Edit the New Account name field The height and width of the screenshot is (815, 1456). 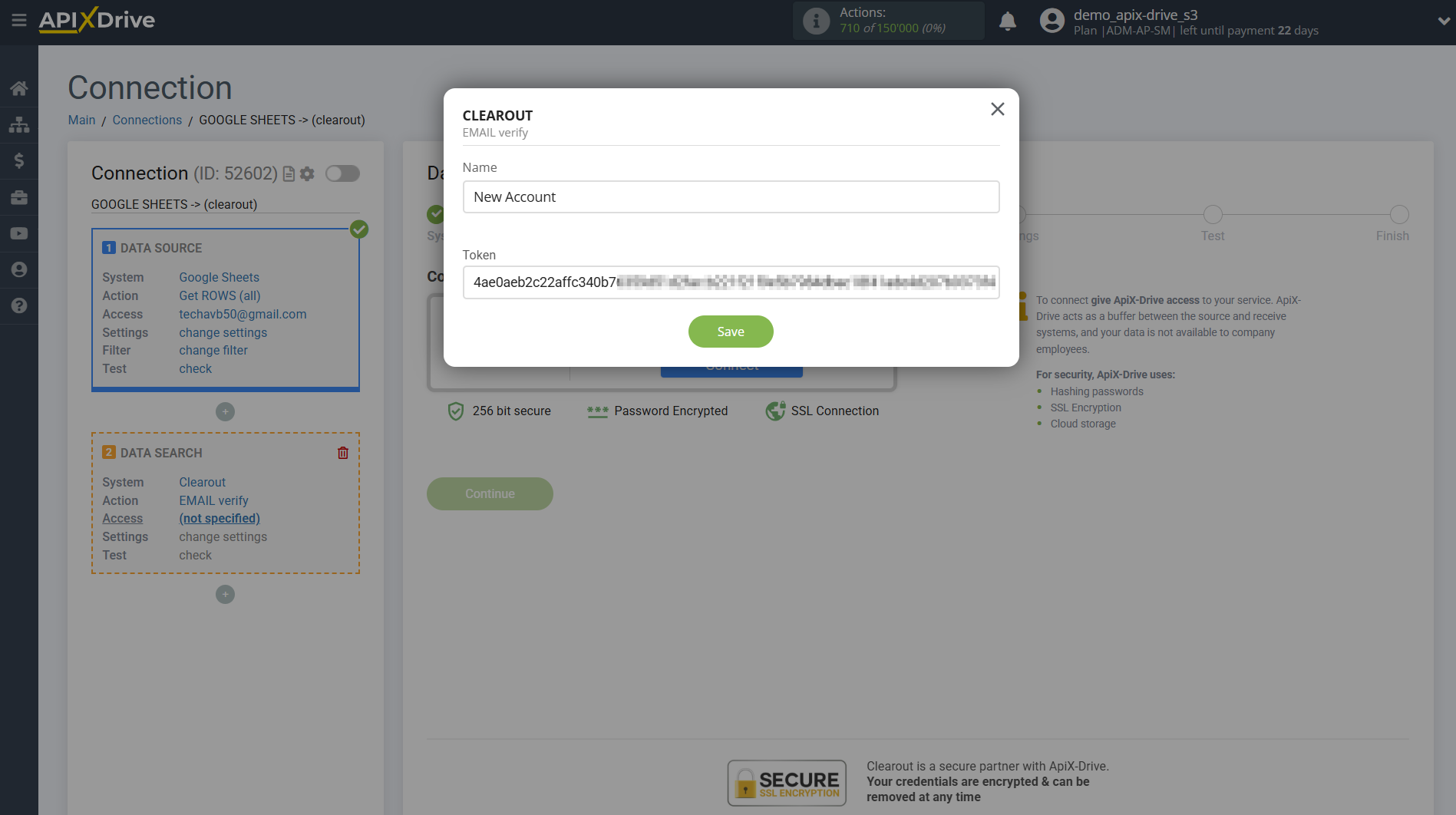pyautogui.click(x=730, y=197)
